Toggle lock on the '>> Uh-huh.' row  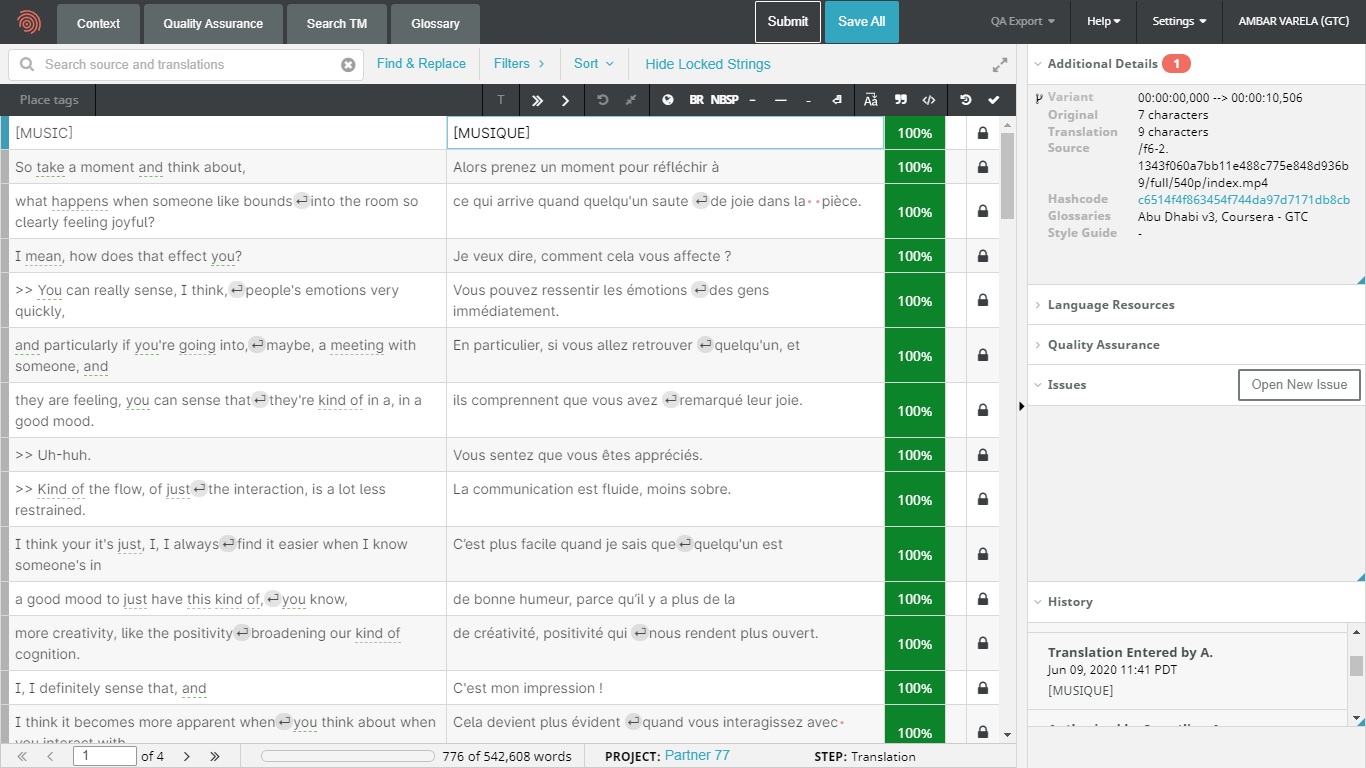[x=983, y=455]
